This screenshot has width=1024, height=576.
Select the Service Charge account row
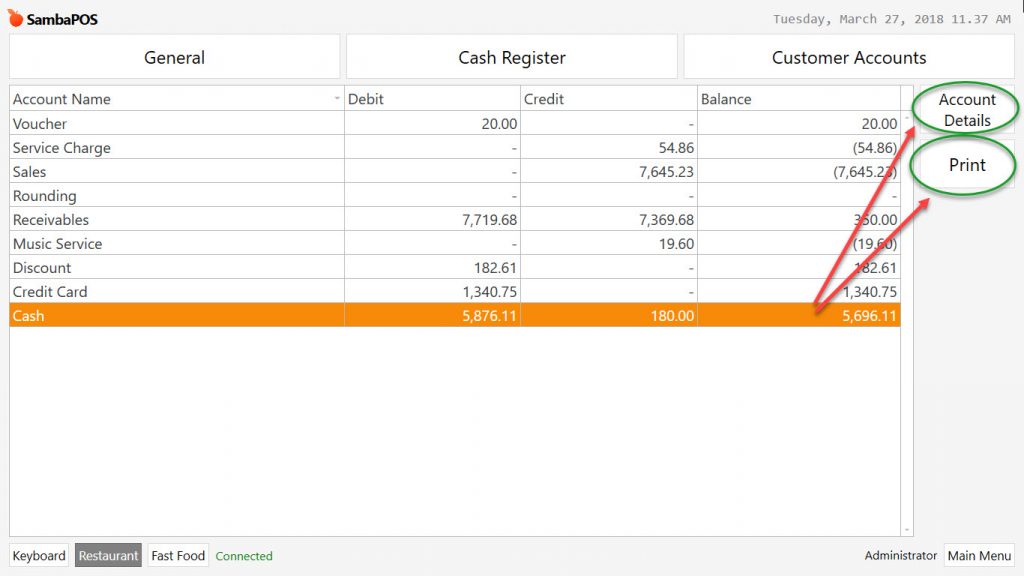(x=455, y=148)
